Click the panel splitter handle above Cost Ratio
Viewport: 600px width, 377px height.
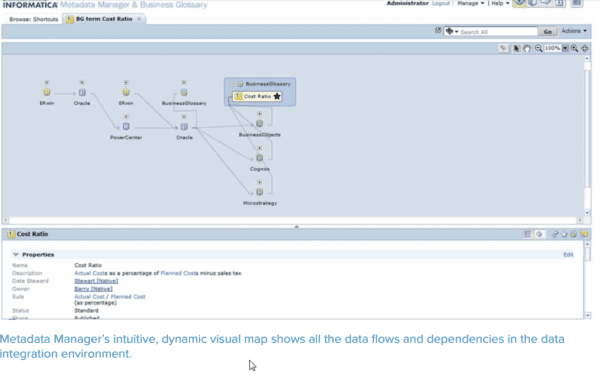click(296, 227)
